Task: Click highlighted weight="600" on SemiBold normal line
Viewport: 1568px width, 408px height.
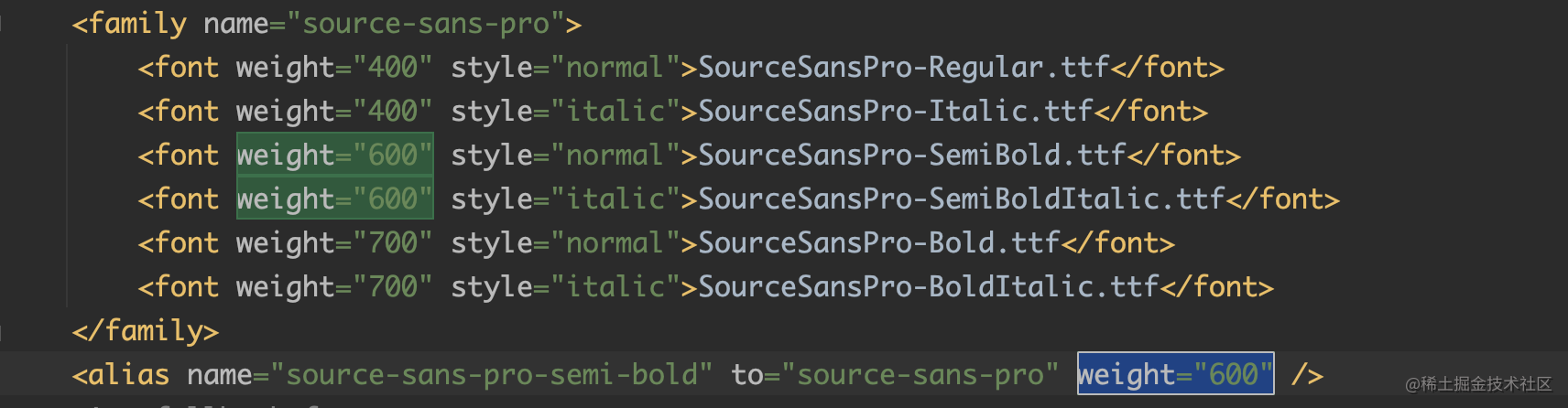Action: pos(334,156)
